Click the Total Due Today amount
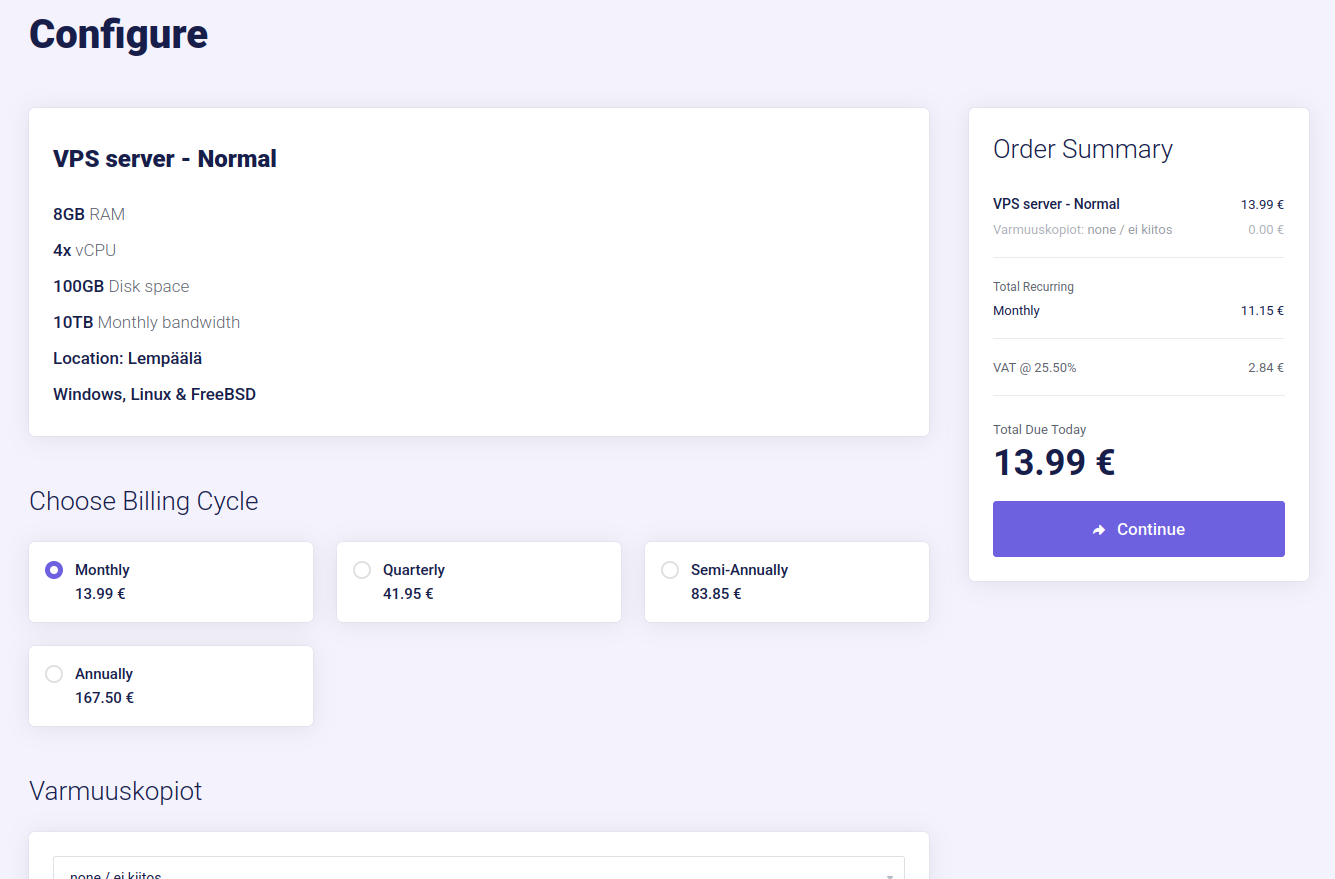Screen dimensions: 1335x879 click(x=1054, y=463)
